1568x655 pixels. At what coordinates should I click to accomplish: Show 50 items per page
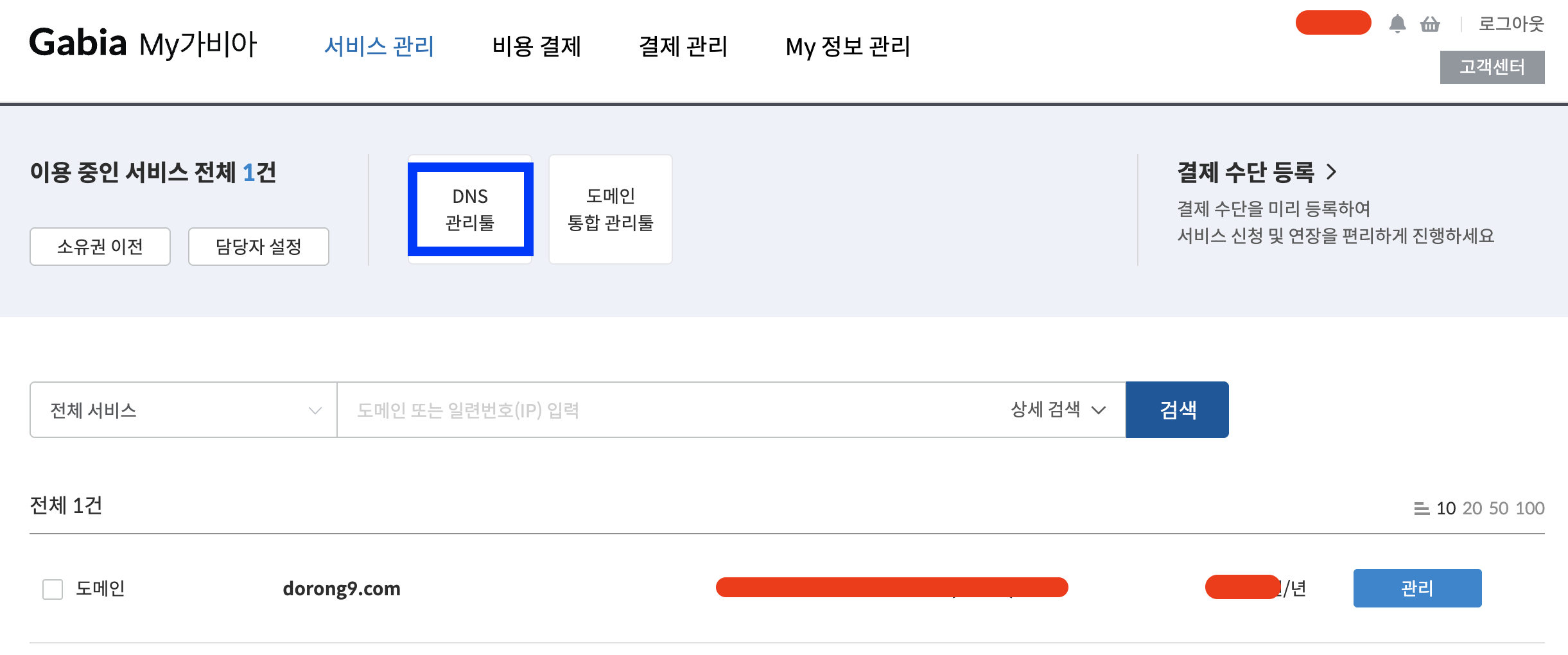(1499, 509)
